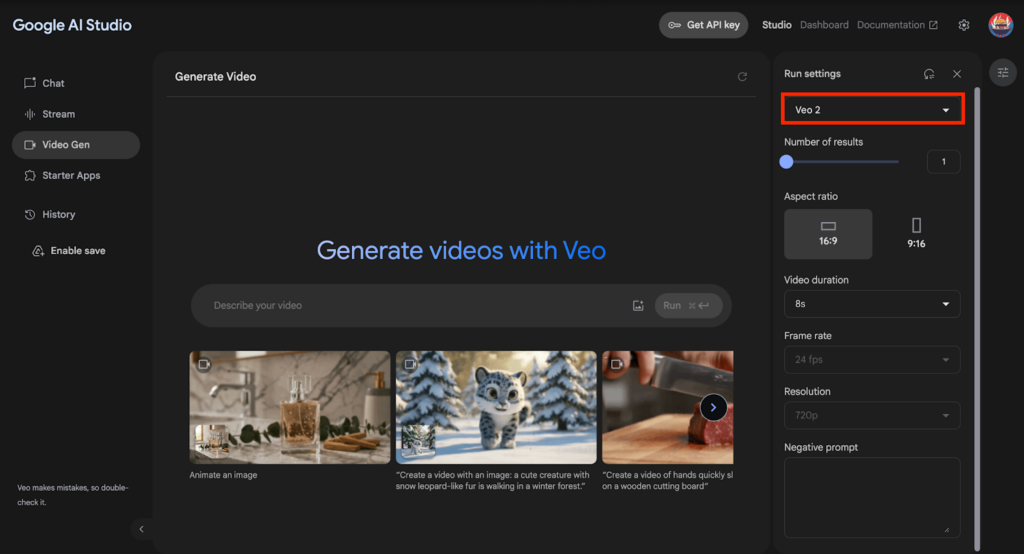1024x554 pixels.
Task: Open the Frame rate 24 fps dropdown
Action: point(872,359)
